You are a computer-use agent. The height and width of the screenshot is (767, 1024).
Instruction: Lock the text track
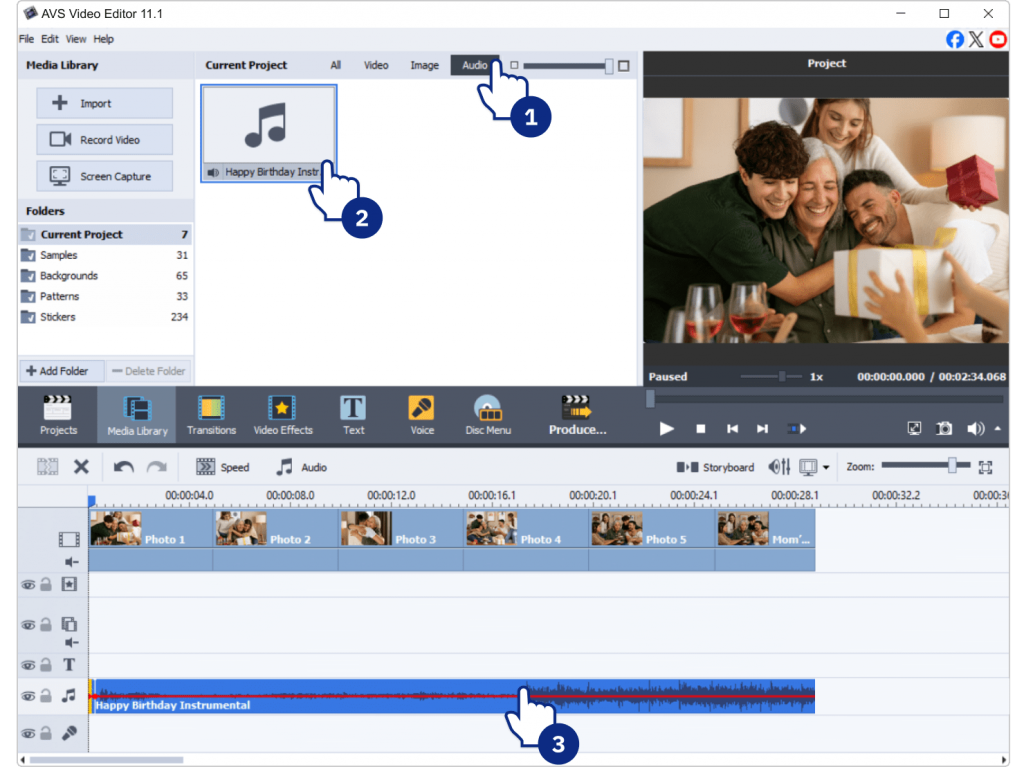(x=46, y=665)
